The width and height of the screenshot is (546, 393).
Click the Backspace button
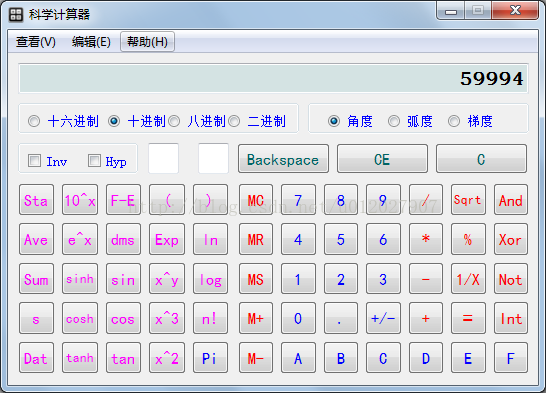283,159
